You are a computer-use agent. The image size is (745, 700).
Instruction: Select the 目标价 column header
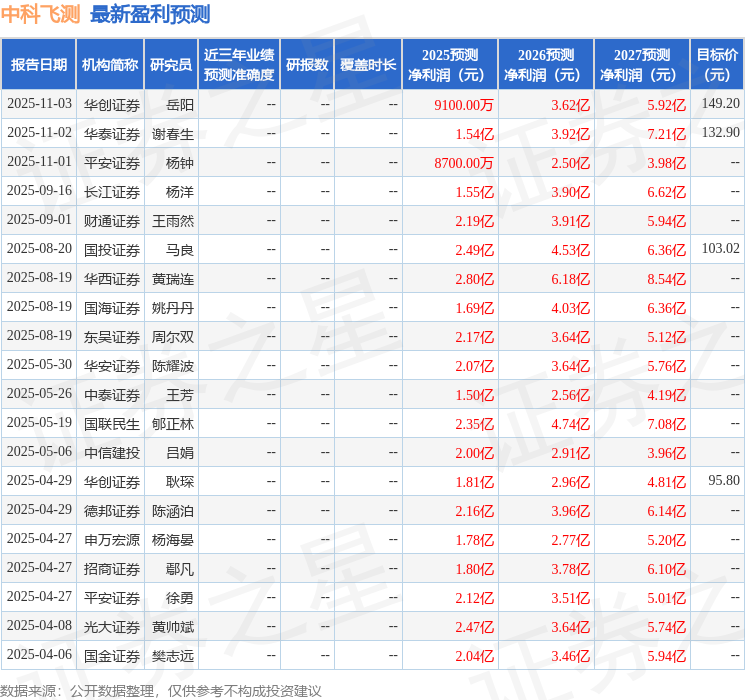tap(717, 65)
